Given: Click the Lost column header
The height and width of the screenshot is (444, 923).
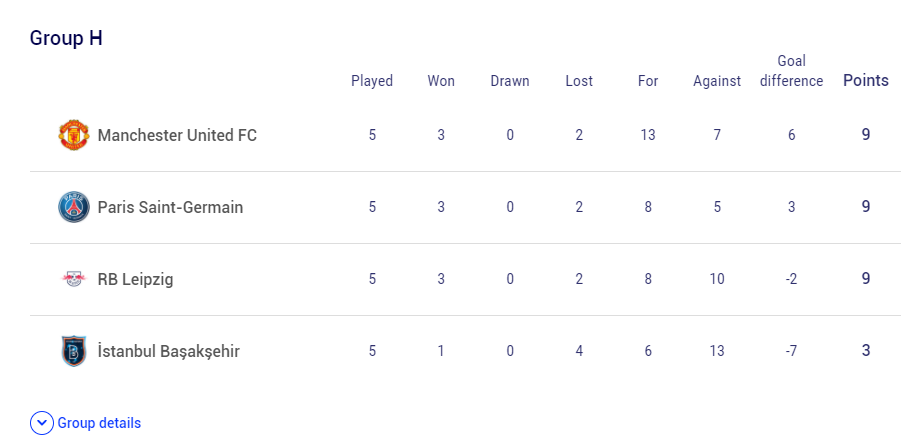Looking at the screenshot, I should [x=579, y=81].
